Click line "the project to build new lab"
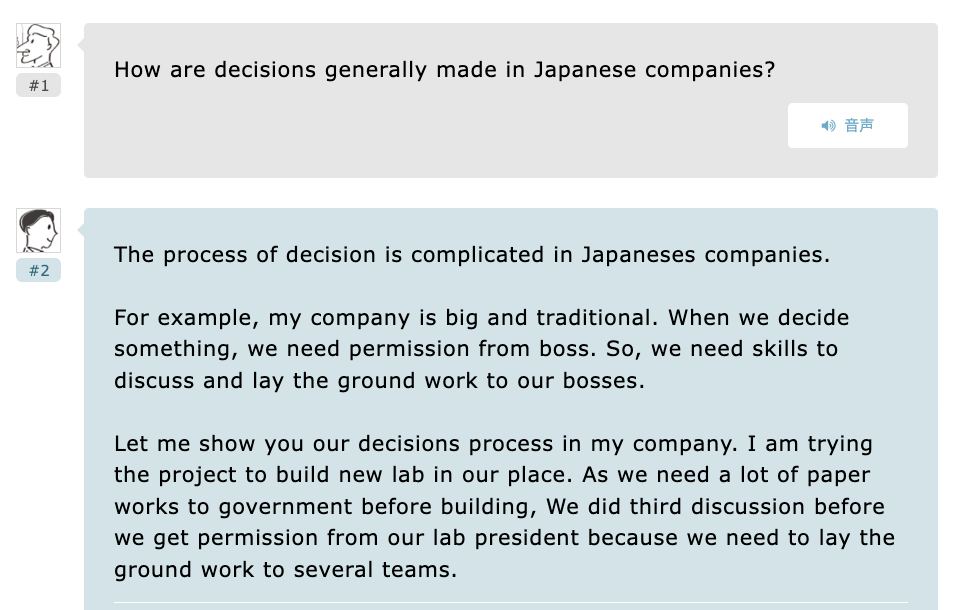The height and width of the screenshot is (610, 966). click(492, 475)
